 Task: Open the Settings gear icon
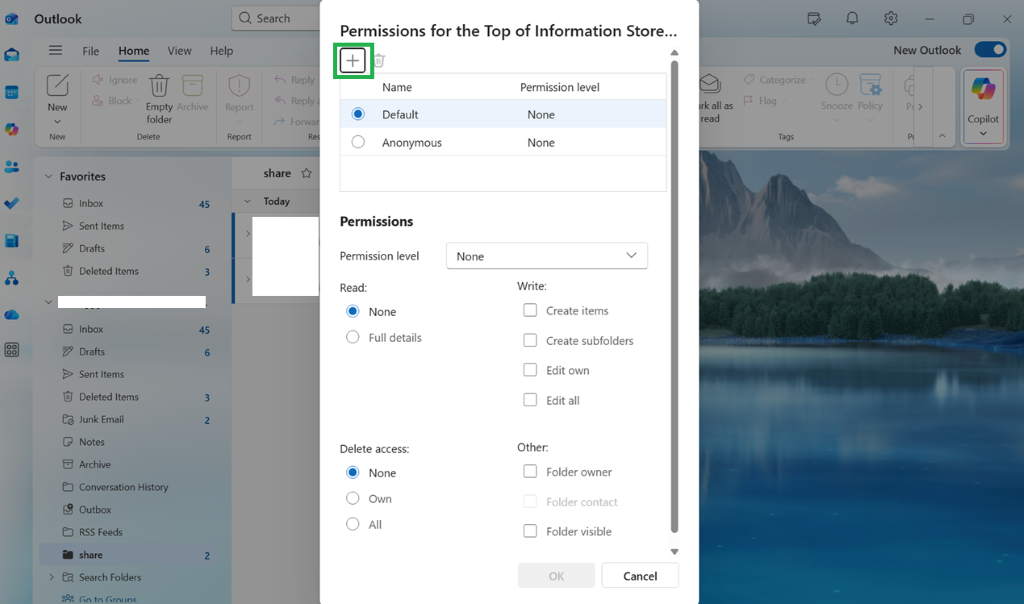tap(891, 18)
